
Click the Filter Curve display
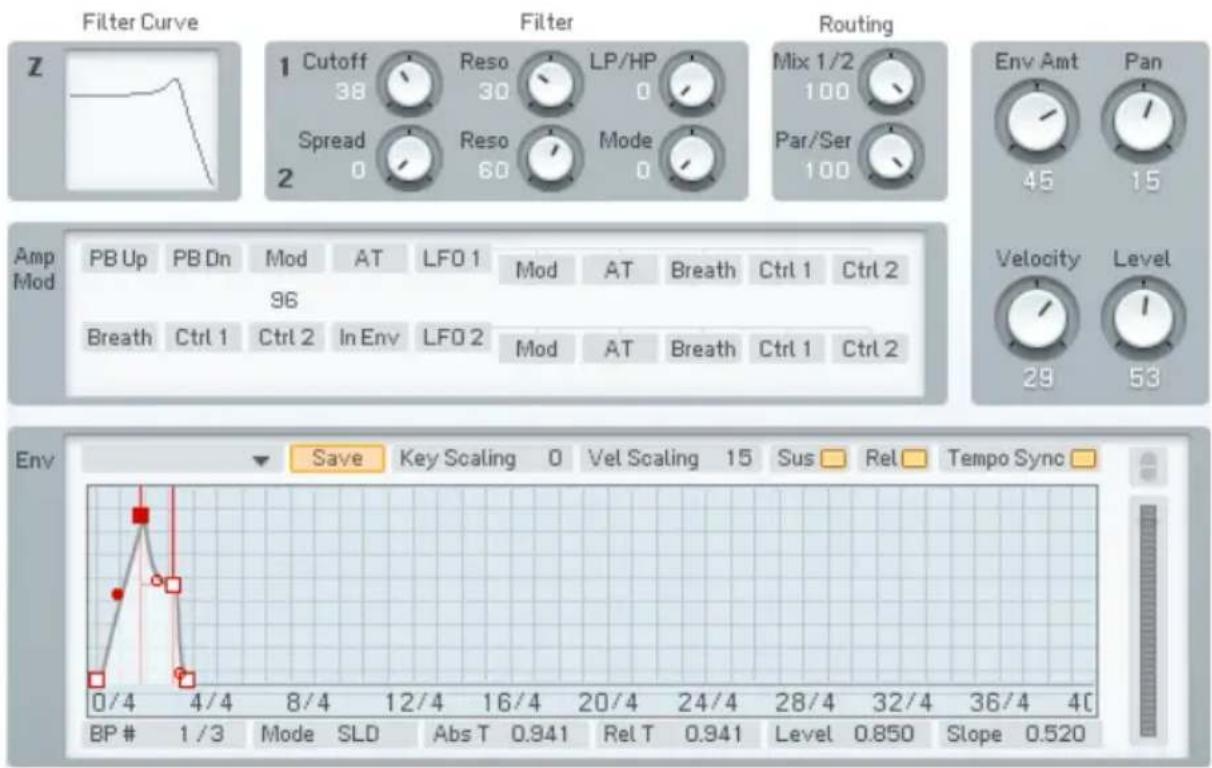pos(140,121)
